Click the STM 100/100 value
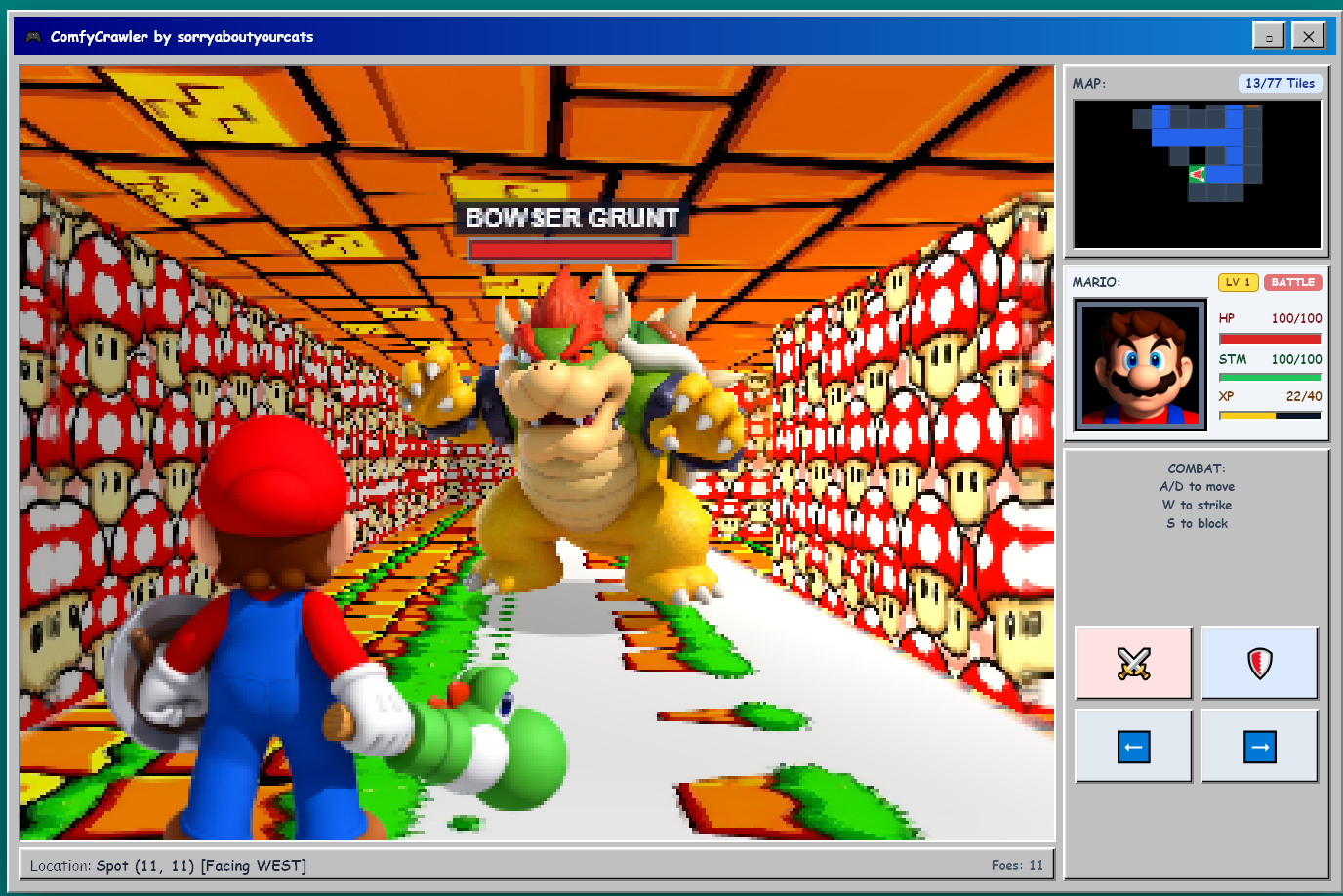Viewport: 1343px width, 896px height. coord(1296,359)
